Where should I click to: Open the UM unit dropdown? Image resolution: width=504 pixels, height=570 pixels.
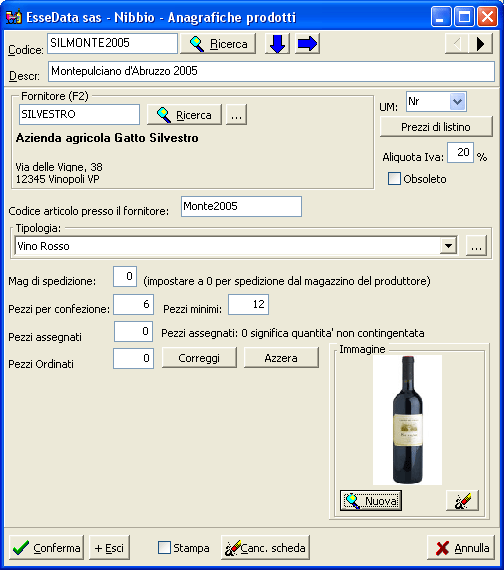coord(457,101)
